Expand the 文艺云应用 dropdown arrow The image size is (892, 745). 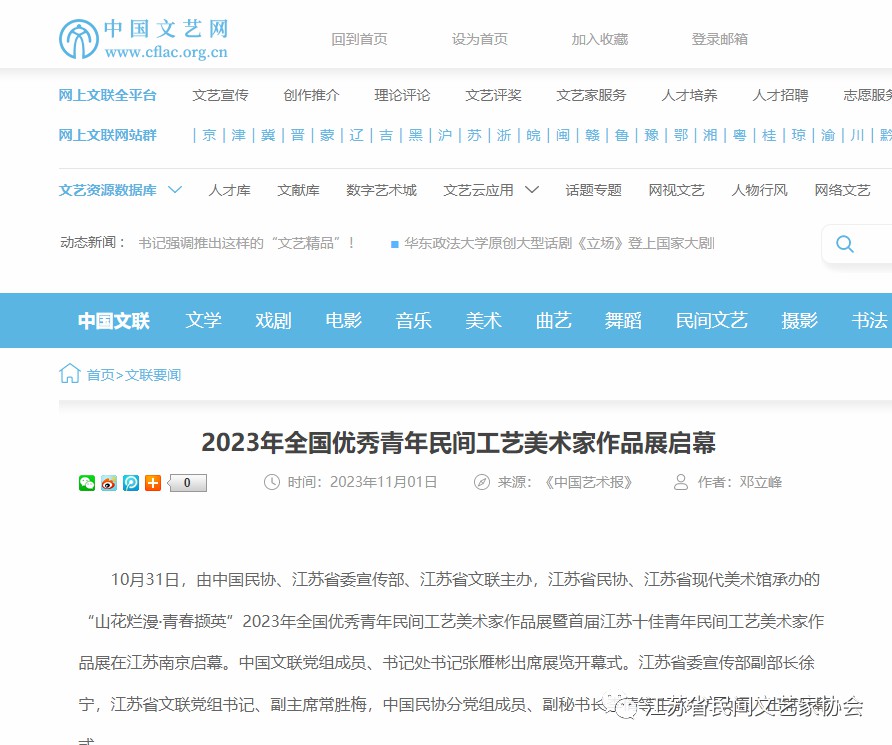pyautogui.click(x=532, y=189)
